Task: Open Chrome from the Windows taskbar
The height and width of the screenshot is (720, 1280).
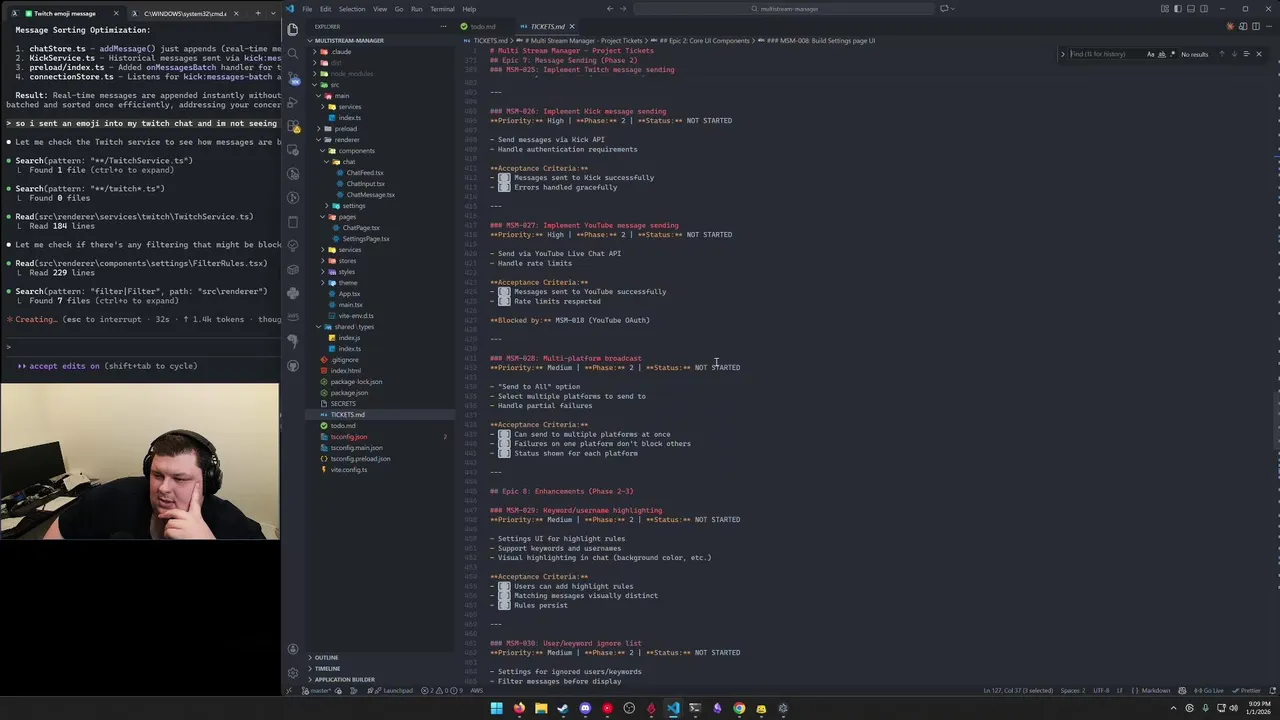Action: (x=739, y=708)
